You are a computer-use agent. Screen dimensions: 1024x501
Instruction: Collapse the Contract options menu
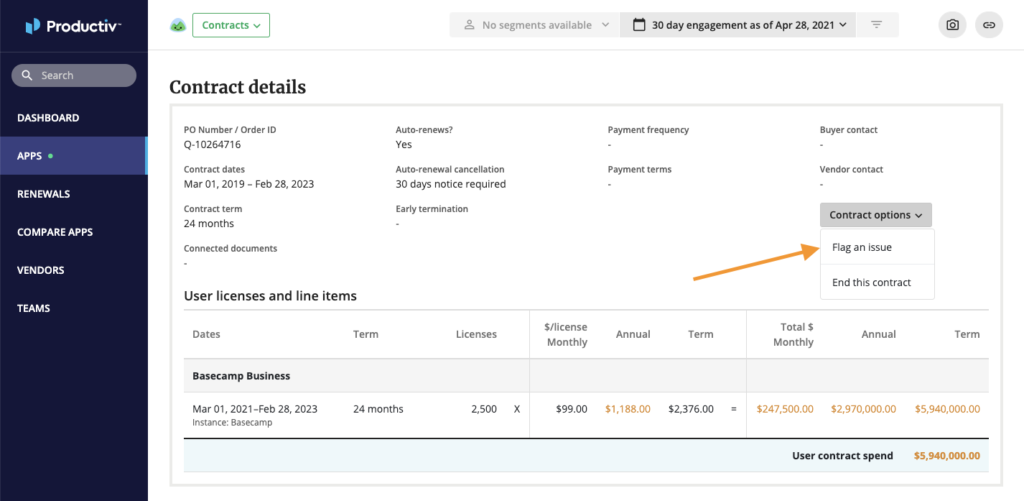coord(875,215)
